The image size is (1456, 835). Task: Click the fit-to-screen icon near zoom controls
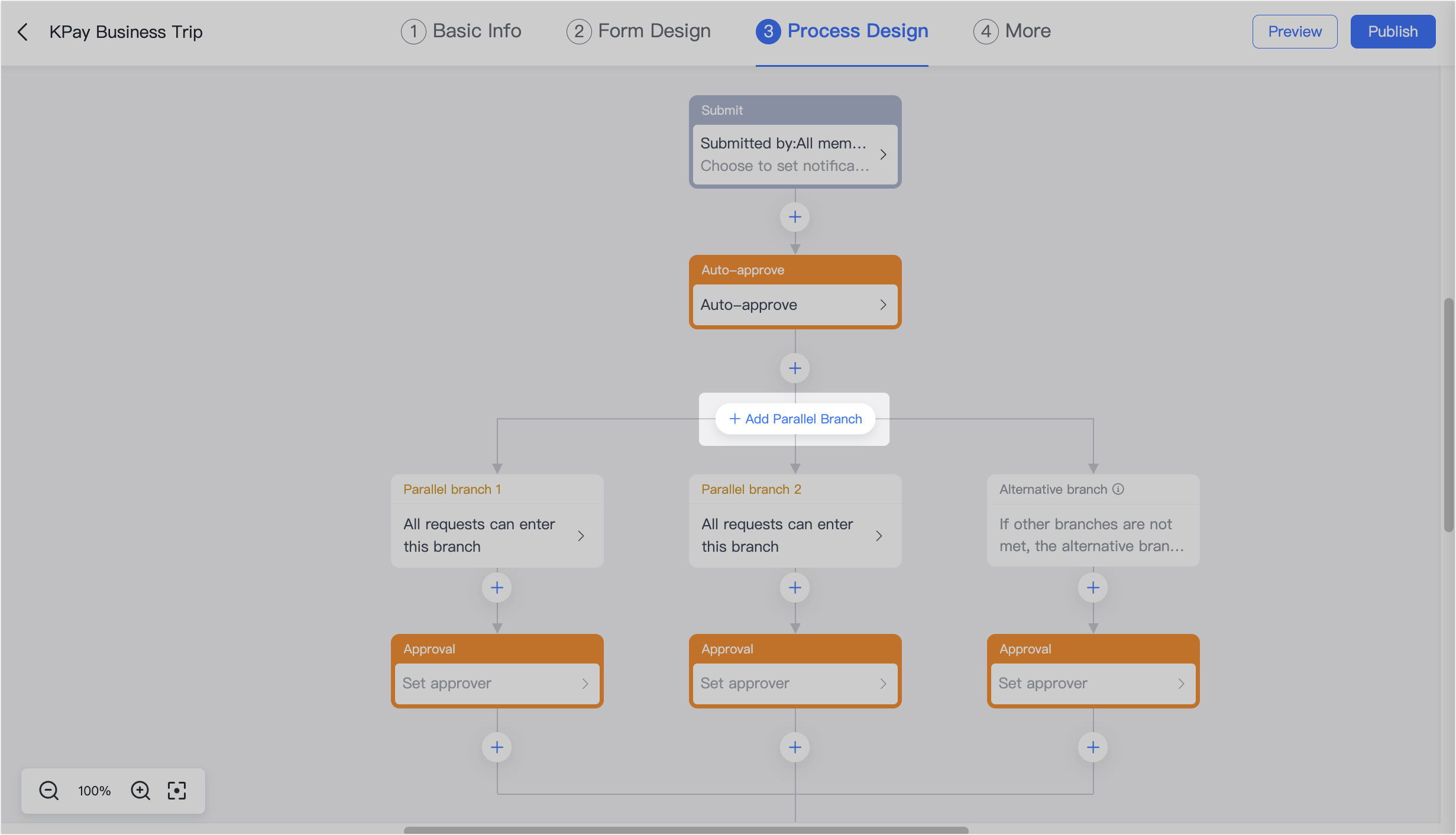[x=177, y=791]
